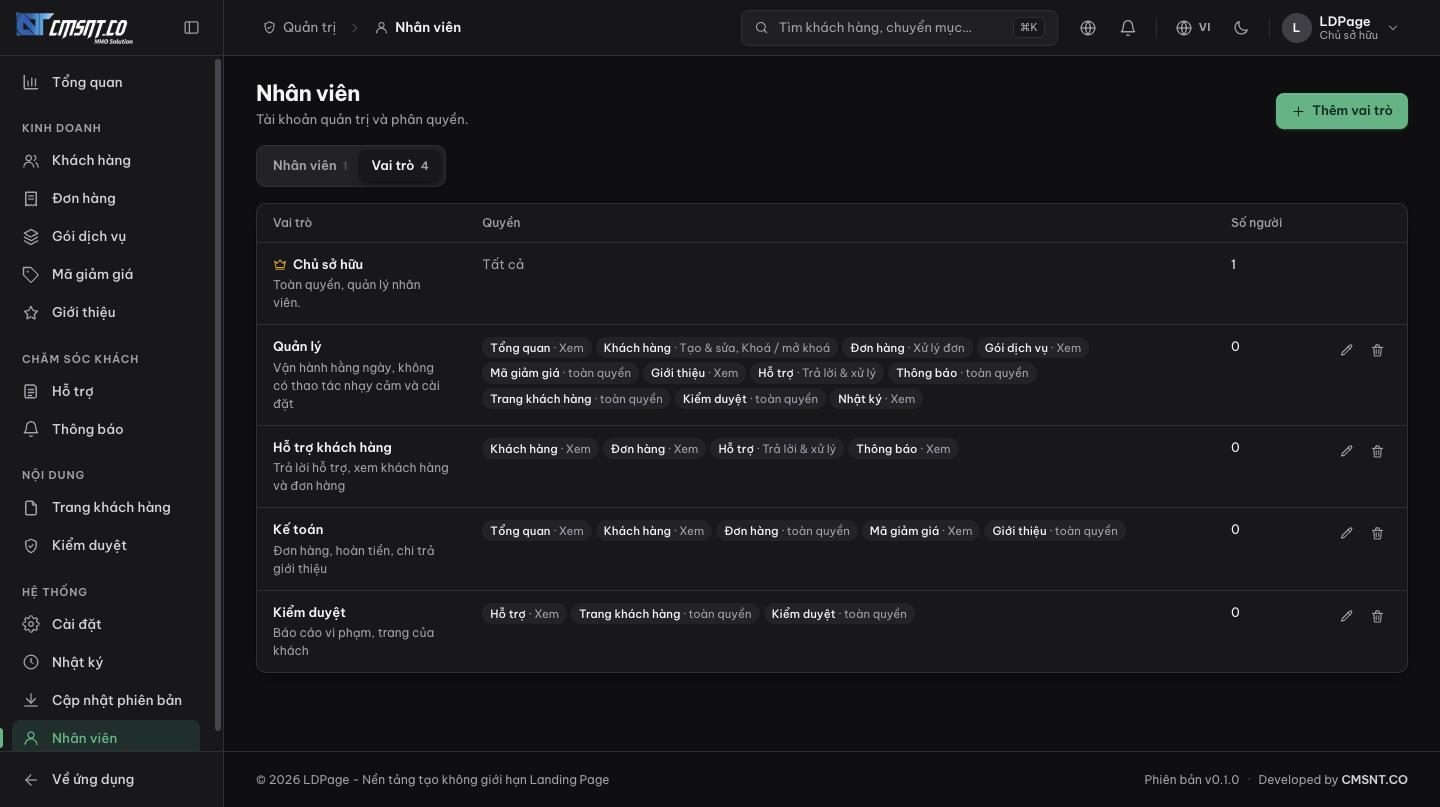Click the crown icon next to Chủ sở hữu
Viewport: 1440px width, 807px height.
coord(280,265)
